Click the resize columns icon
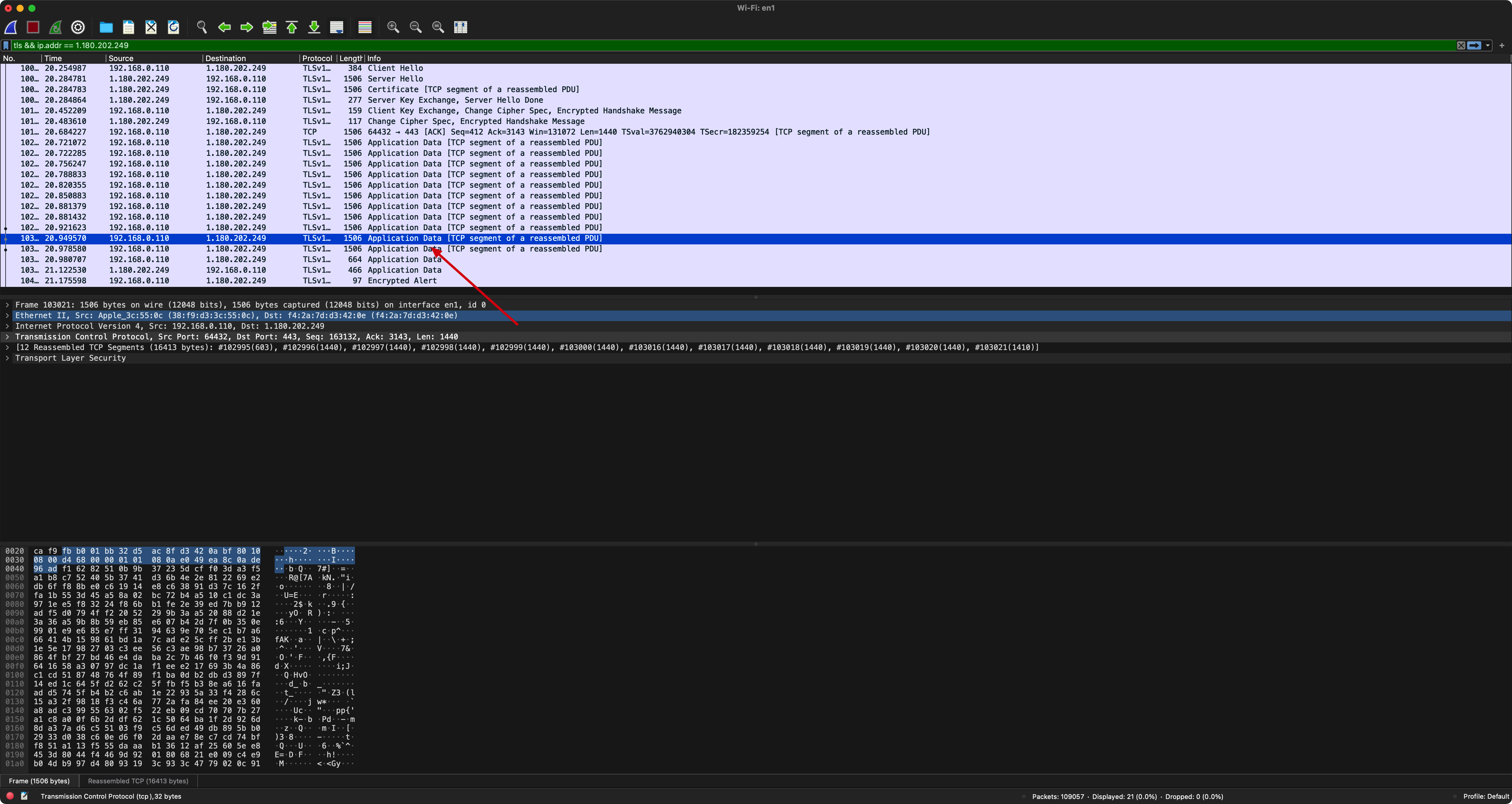 coord(461,27)
